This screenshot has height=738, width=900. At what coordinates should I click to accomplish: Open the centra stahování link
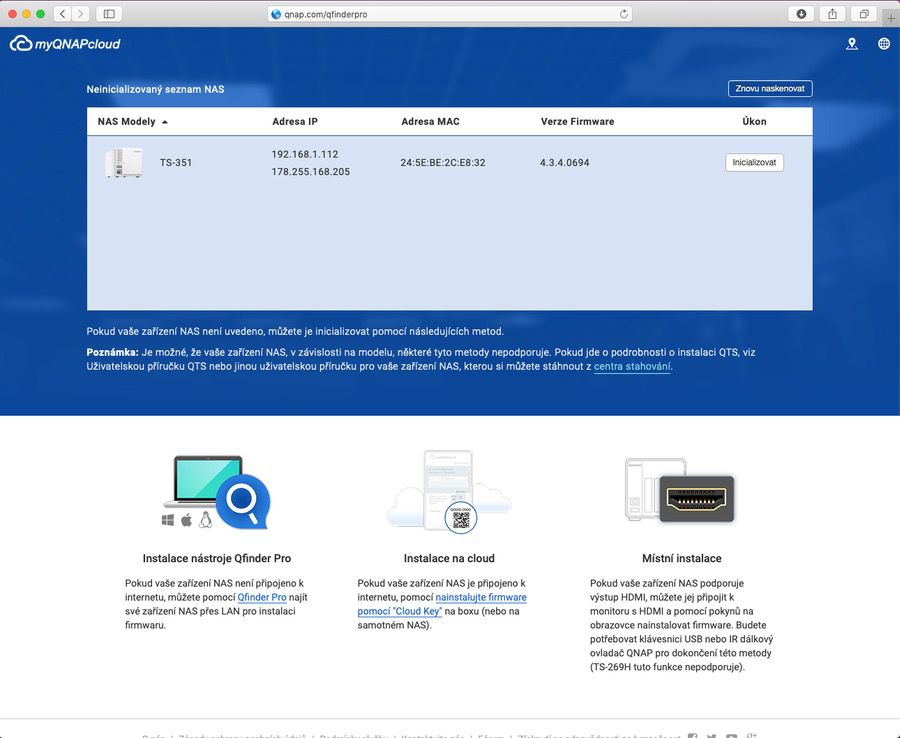click(632, 367)
